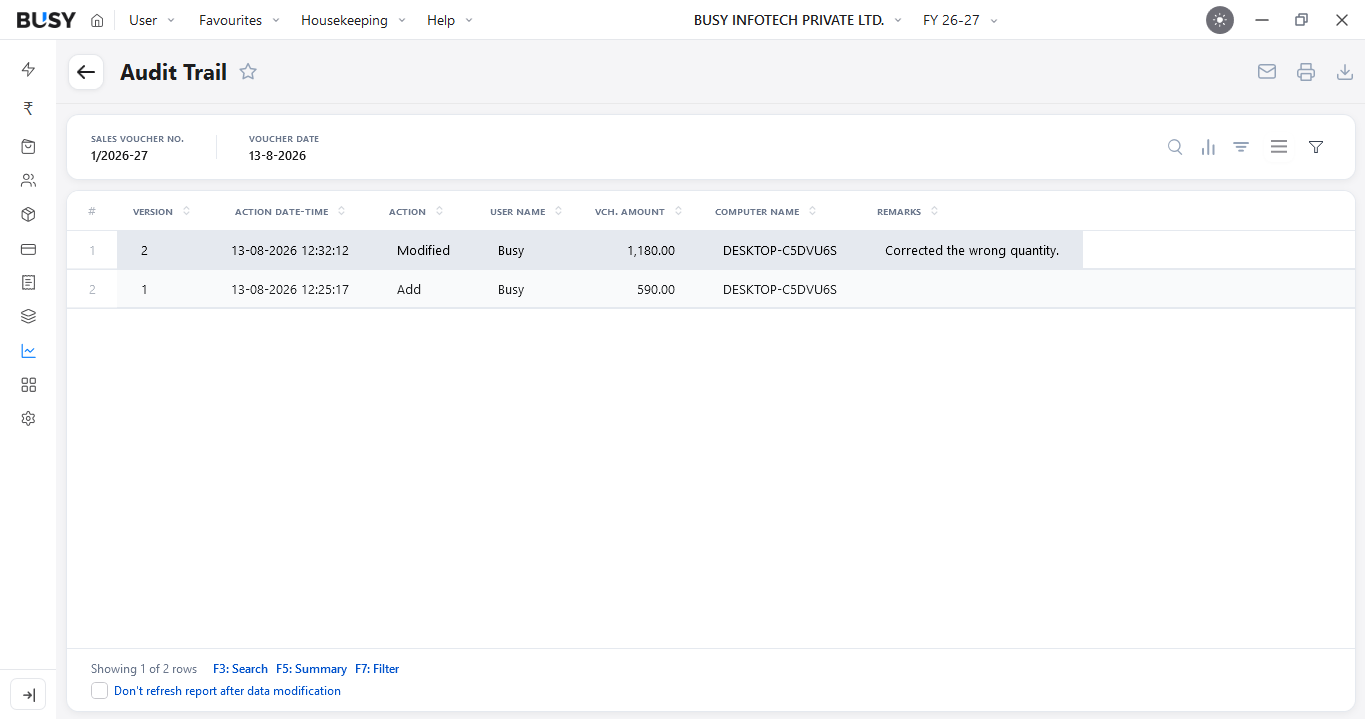Sort by Vch. Amount column arrows

pyautogui.click(x=678, y=211)
